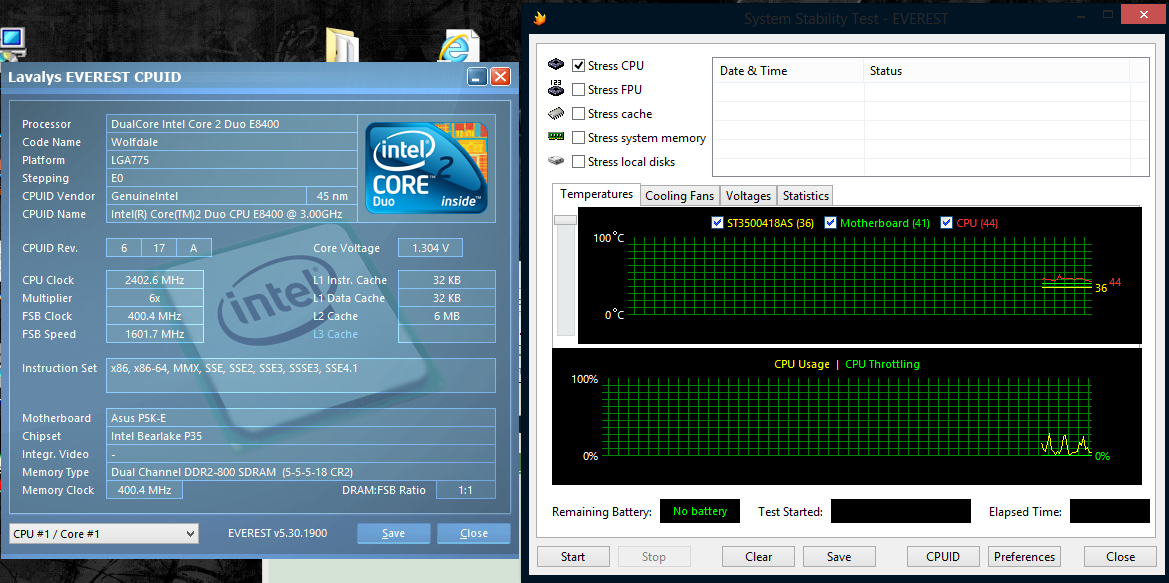Enable the Stress system memory checkbox

tap(578, 138)
